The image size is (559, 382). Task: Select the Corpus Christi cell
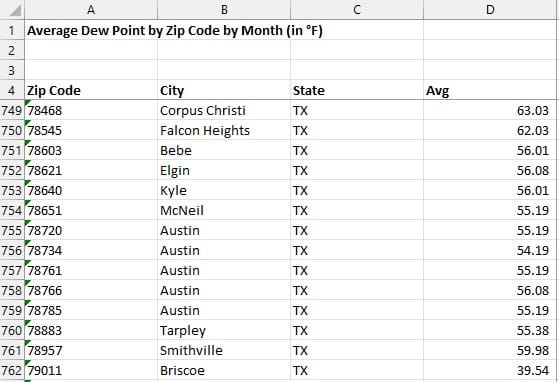[224, 110]
